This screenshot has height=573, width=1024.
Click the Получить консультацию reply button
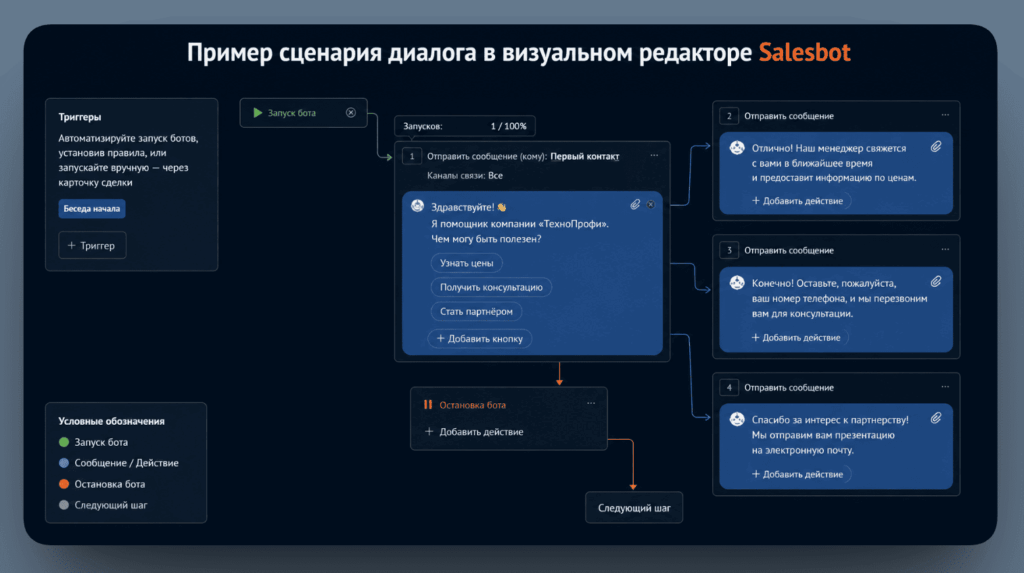(x=491, y=287)
